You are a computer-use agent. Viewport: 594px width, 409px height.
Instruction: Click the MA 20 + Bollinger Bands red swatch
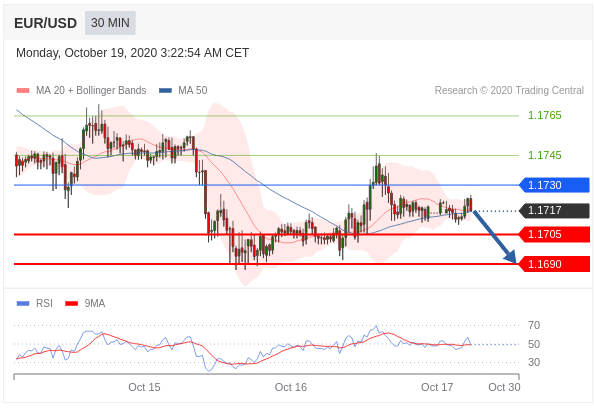click(x=23, y=91)
